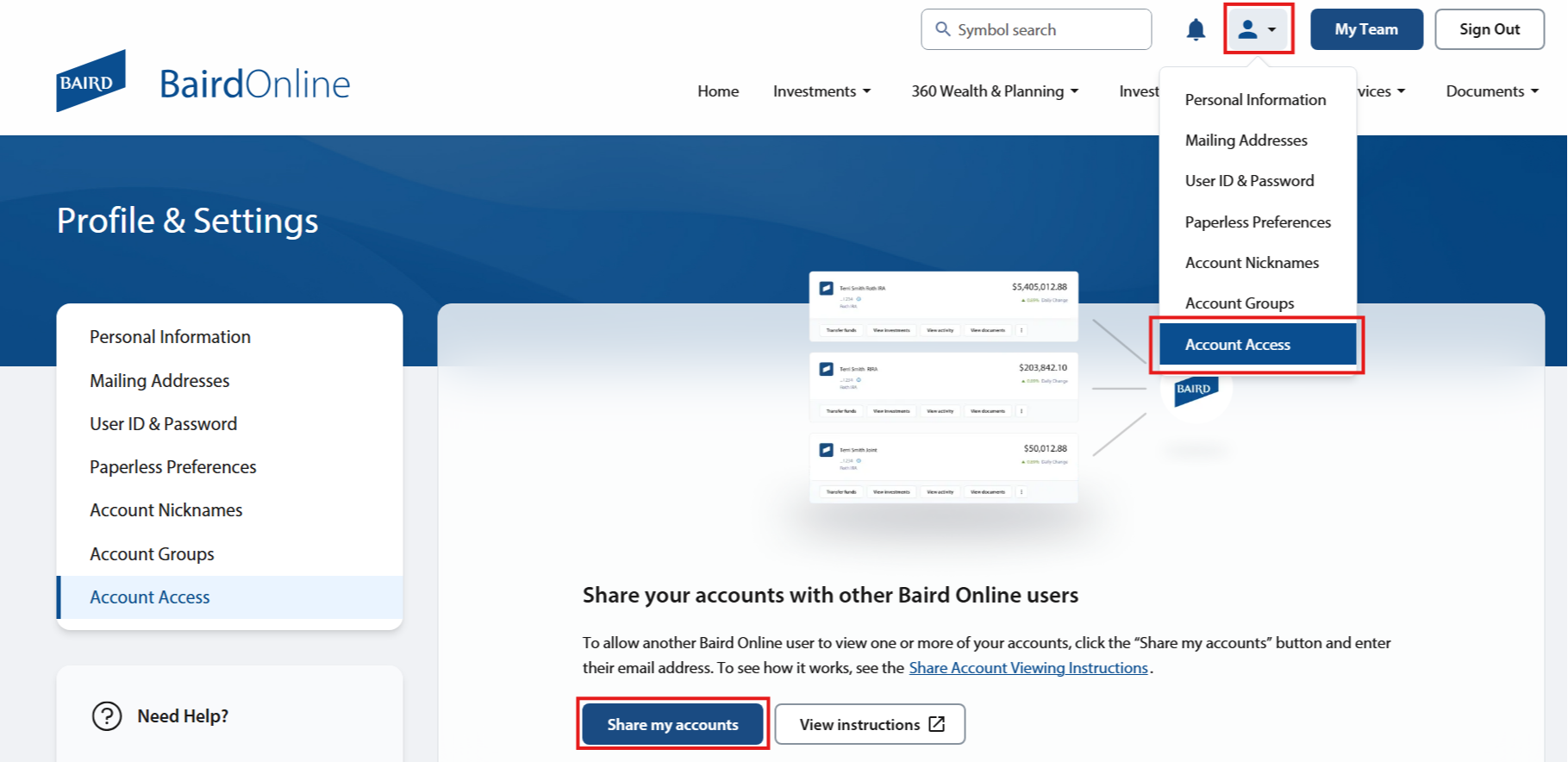Select Paperless Preferences in profile dropdown menu
1568x762 pixels.
(x=1258, y=222)
